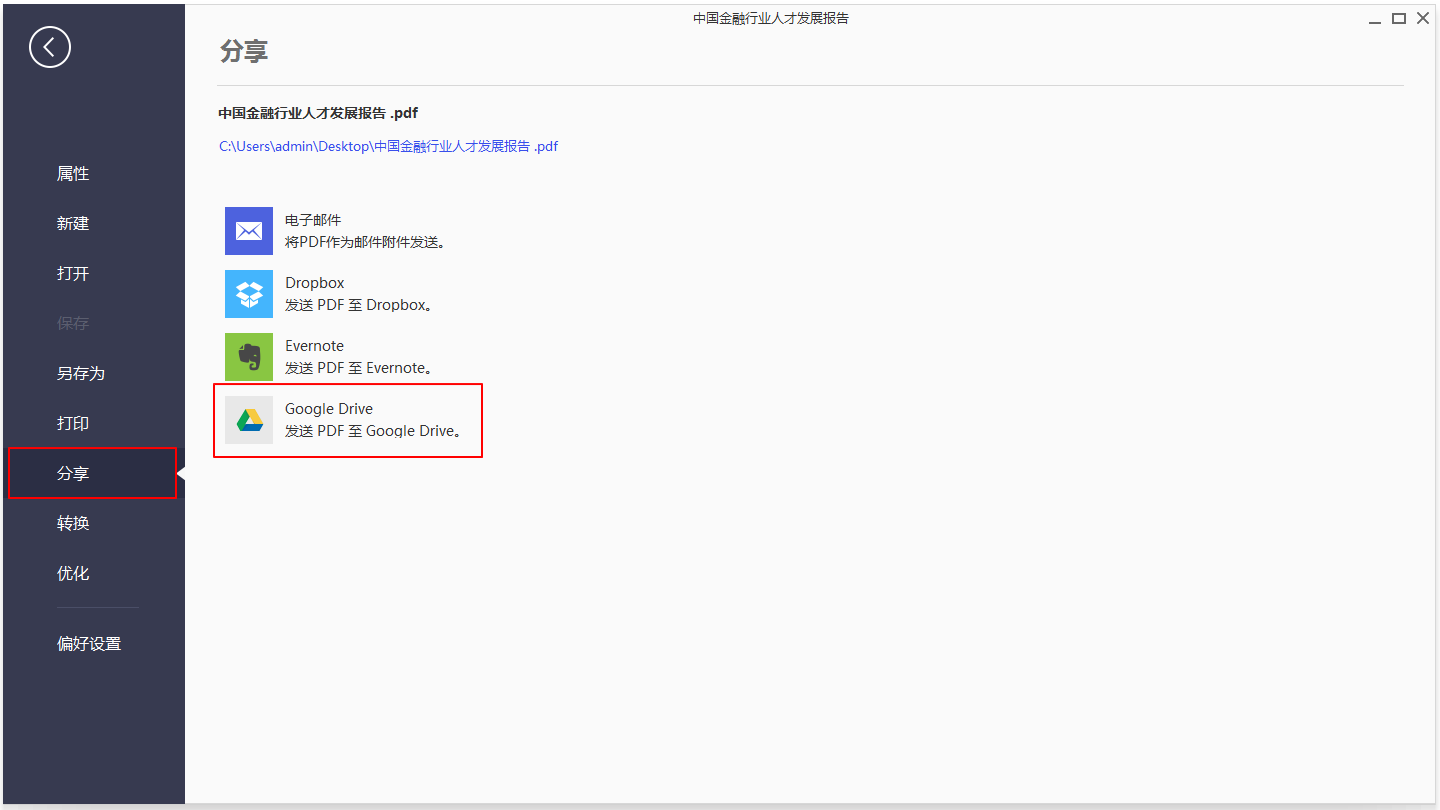
Task: Click the back arrow circle icon
Action: (x=50, y=47)
